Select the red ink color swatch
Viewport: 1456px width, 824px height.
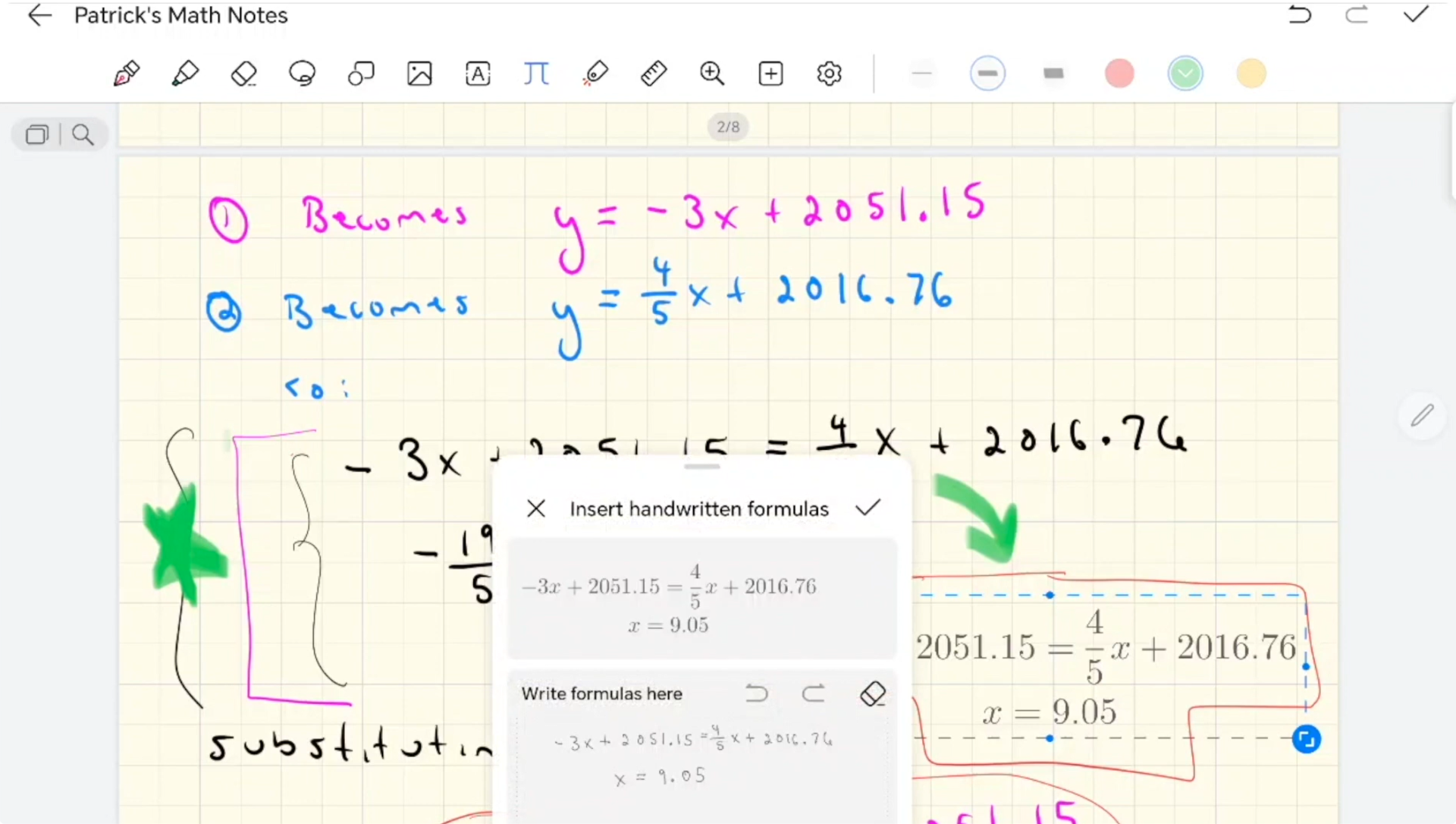tap(1119, 73)
